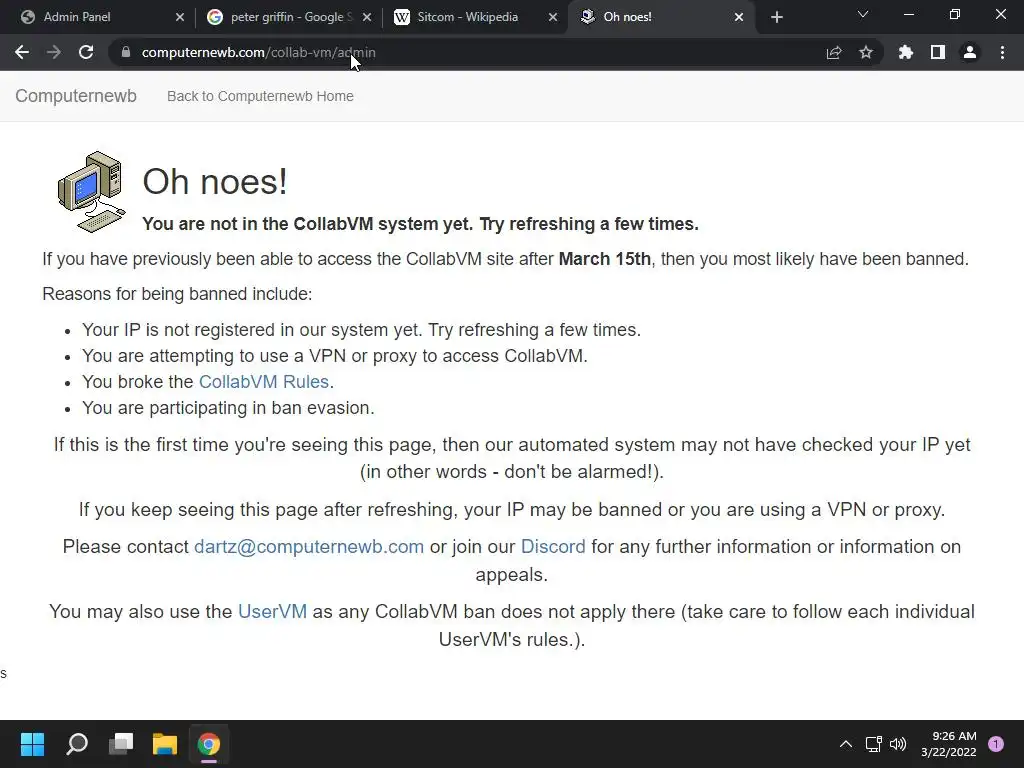Open the network tray icon
The height and width of the screenshot is (768, 1024).
coord(874,744)
